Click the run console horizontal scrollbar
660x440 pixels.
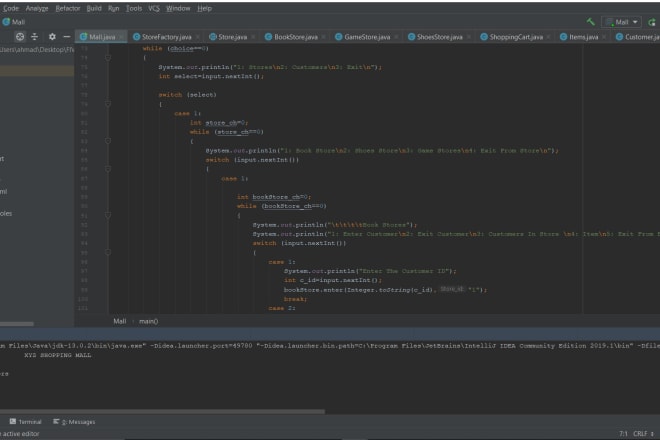(162, 411)
